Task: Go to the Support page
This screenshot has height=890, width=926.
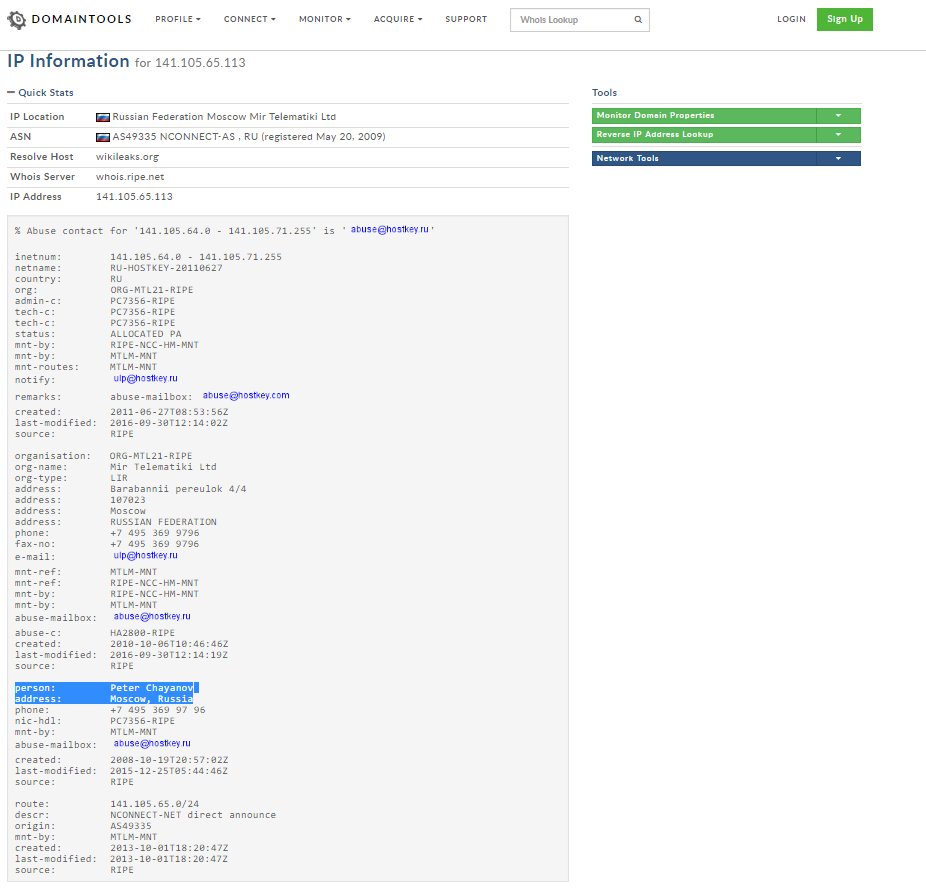Action: point(466,19)
